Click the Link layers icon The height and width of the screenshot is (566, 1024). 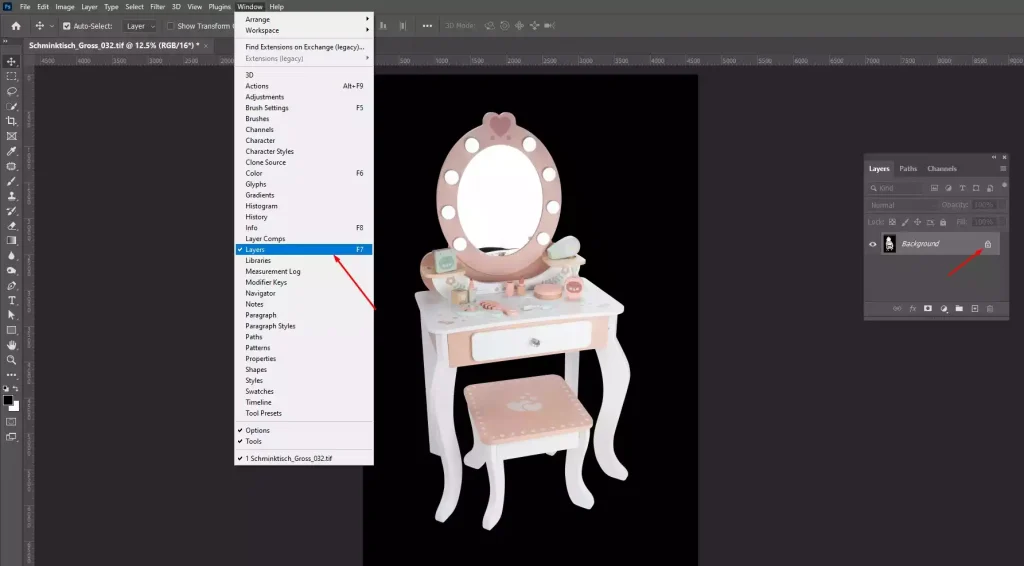(x=897, y=309)
